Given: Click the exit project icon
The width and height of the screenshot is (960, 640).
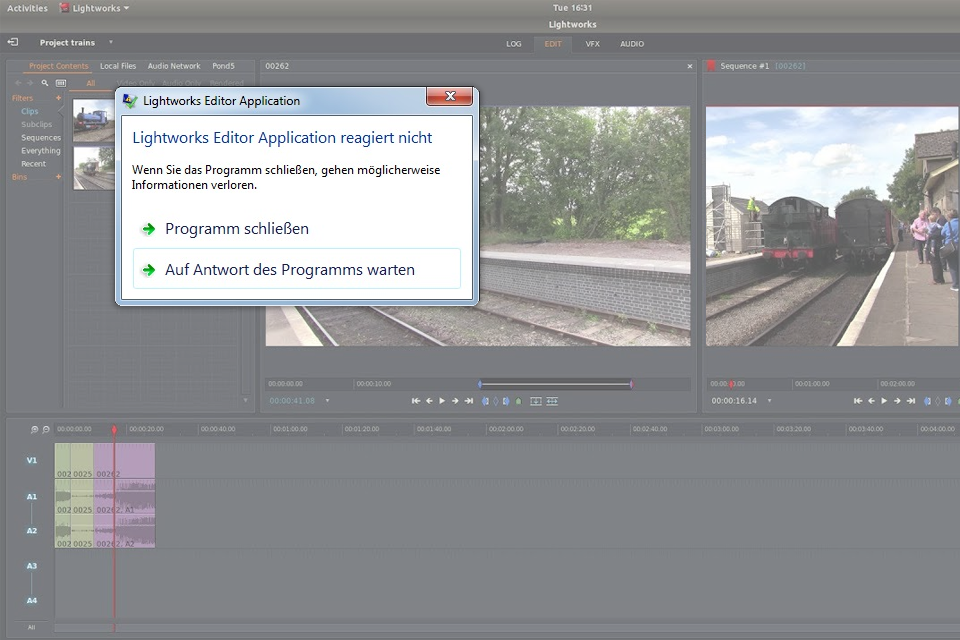Looking at the screenshot, I should (13, 42).
